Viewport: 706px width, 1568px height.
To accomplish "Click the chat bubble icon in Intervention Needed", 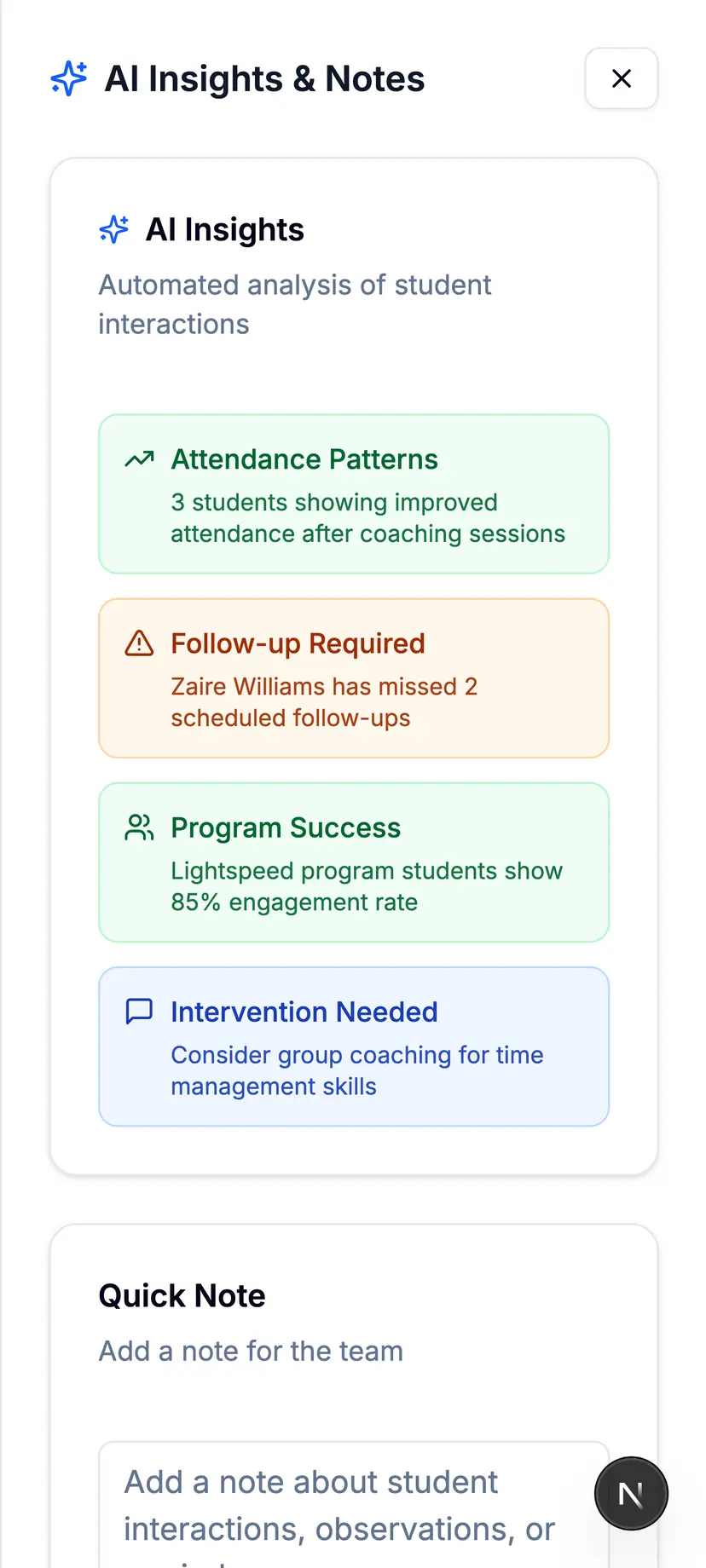I will pos(139,1012).
